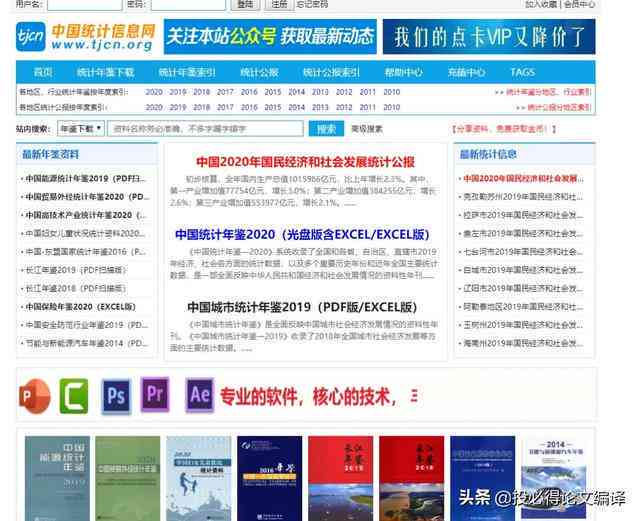
Task: Open 中国-东盟国家统计年鉴2016 list item
Action: pos(85,252)
